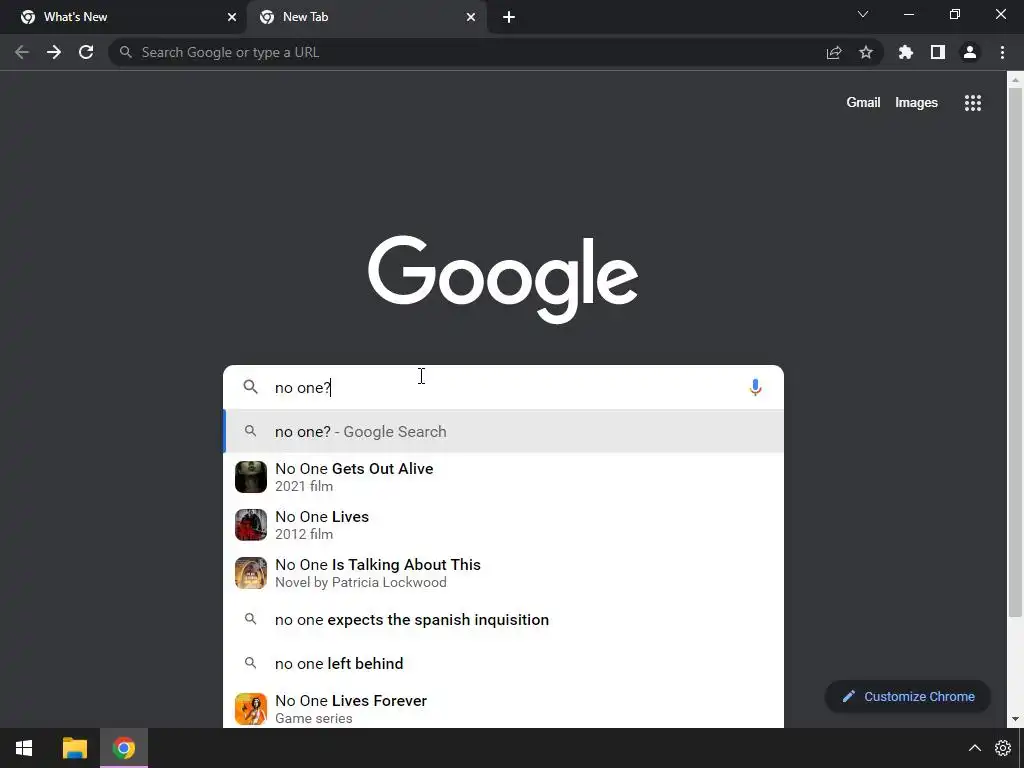Select the New Tab tab

click(x=366, y=17)
